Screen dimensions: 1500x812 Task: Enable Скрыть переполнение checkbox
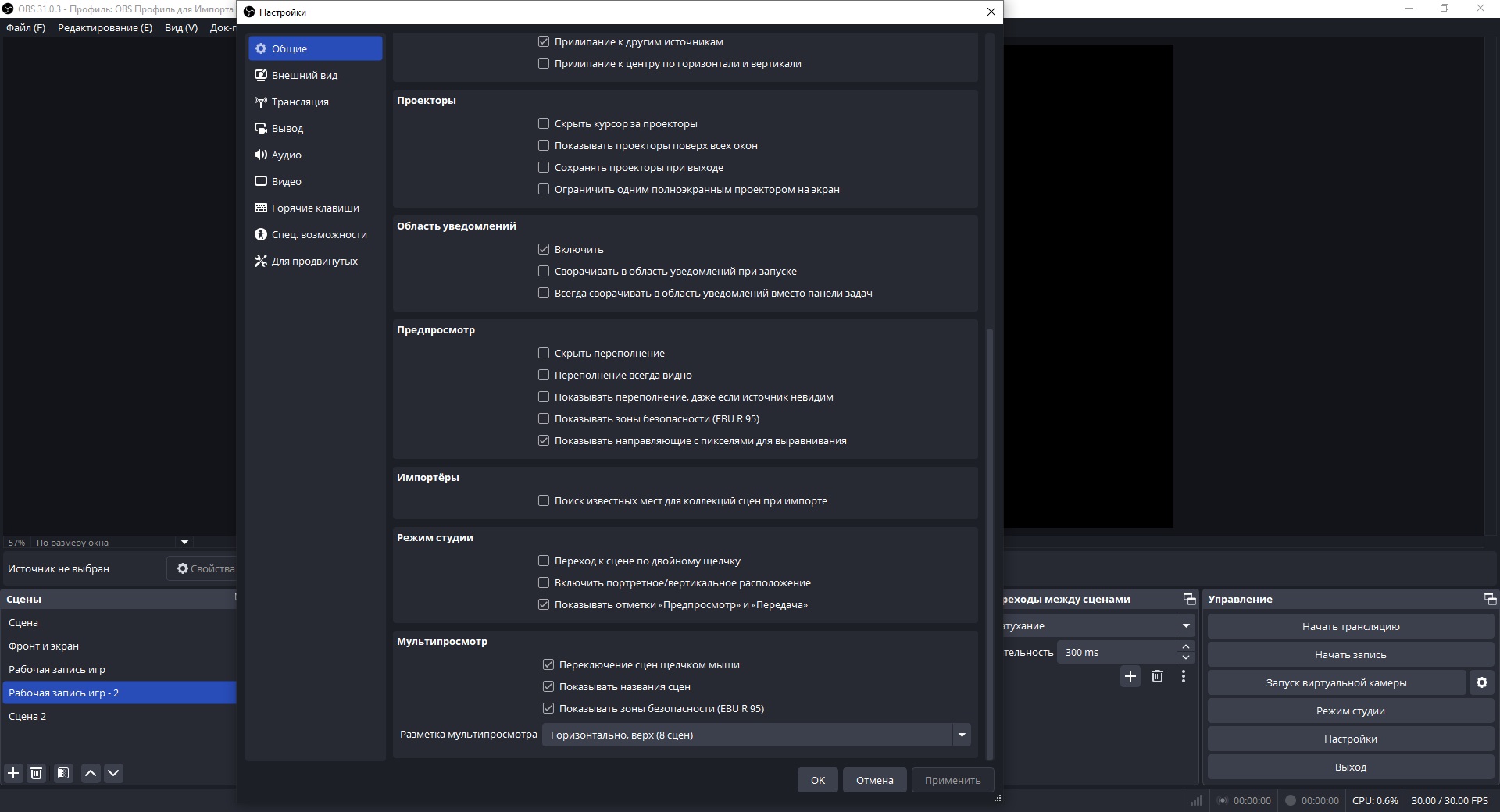544,353
